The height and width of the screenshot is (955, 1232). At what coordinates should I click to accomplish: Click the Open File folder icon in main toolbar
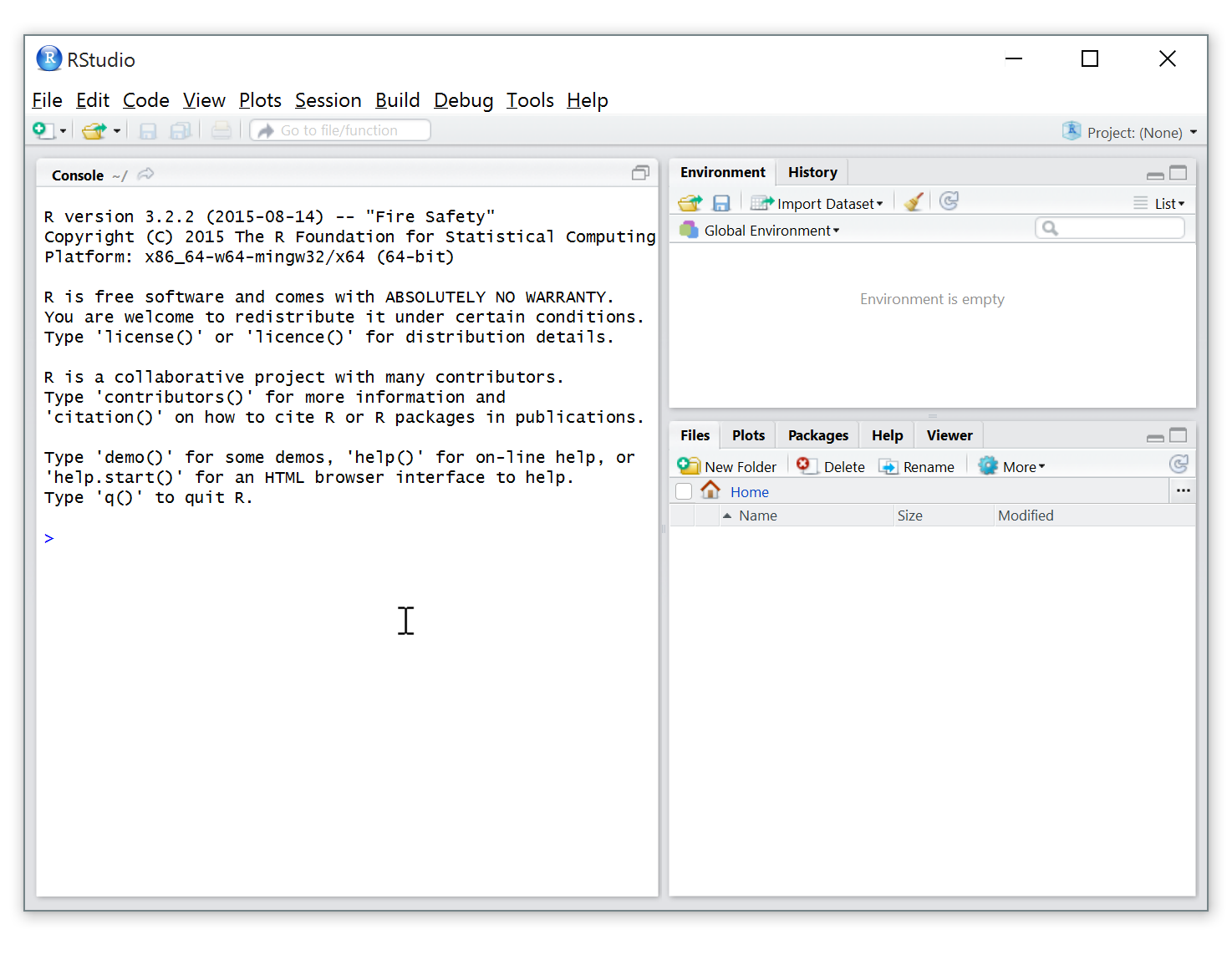(94, 130)
